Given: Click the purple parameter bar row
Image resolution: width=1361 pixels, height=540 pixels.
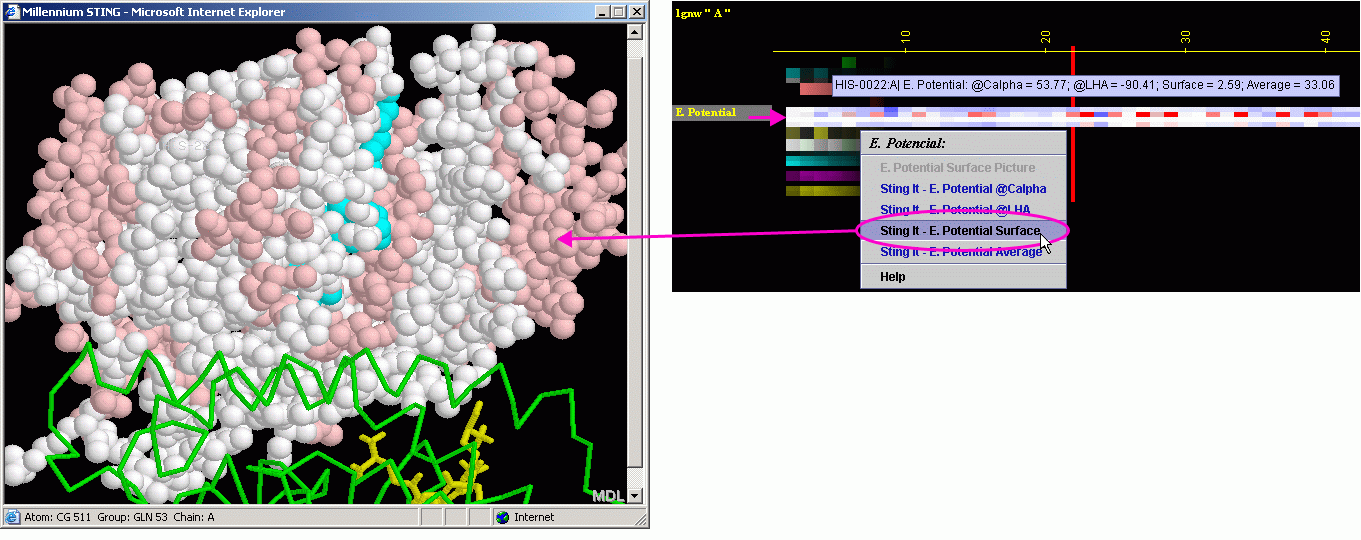Looking at the screenshot, I should point(822,176).
